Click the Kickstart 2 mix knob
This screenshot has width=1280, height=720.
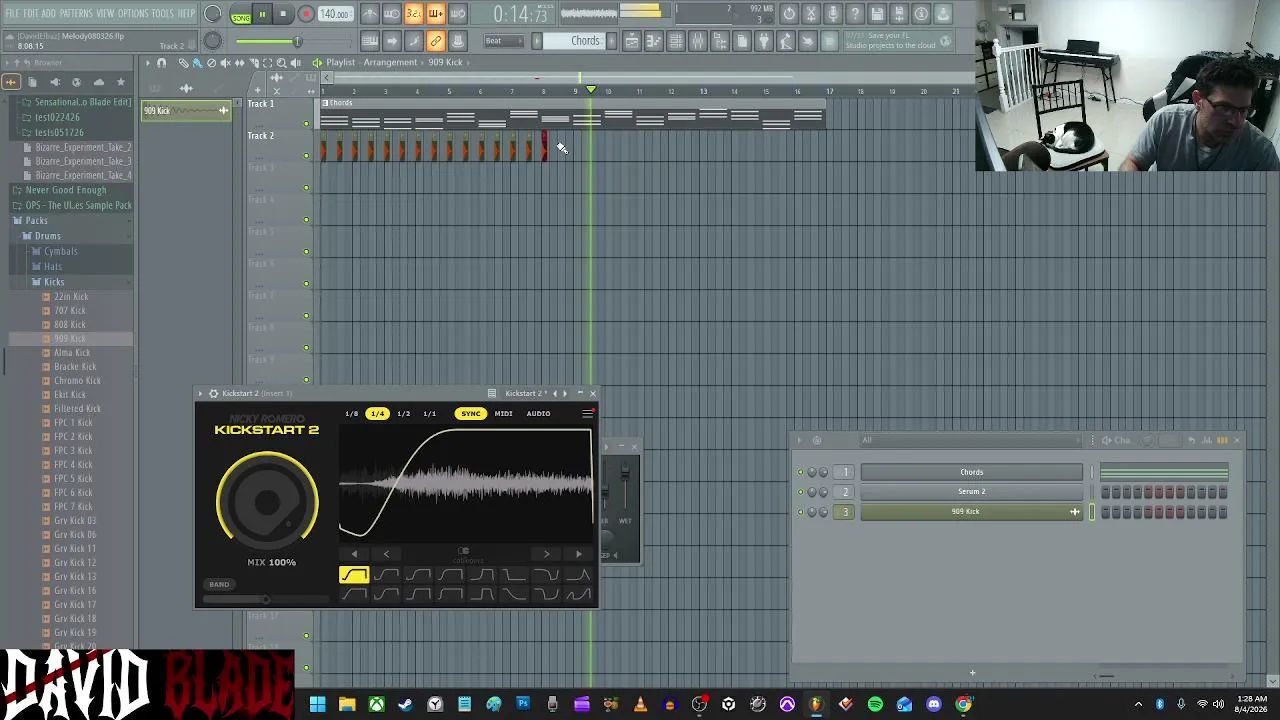click(267, 503)
